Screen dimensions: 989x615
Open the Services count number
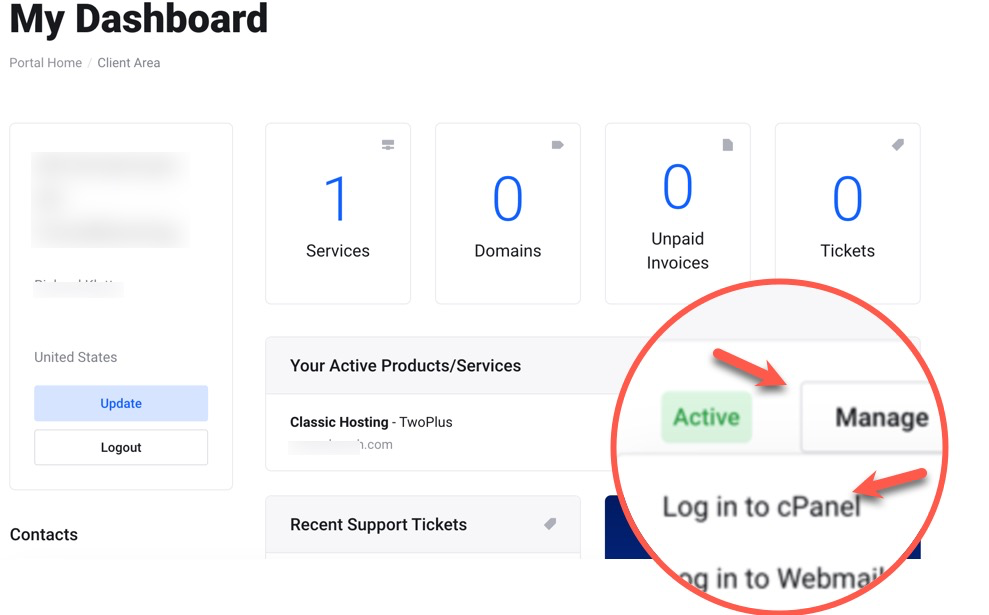tap(337, 198)
